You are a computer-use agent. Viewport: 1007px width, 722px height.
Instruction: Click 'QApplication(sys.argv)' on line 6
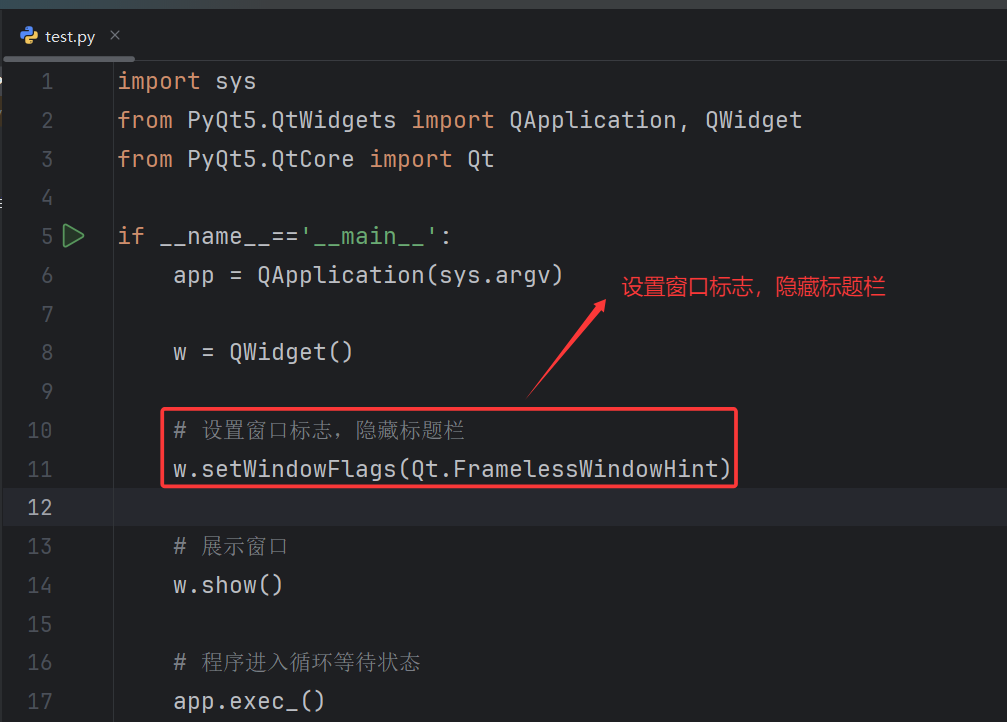coord(410,275)
